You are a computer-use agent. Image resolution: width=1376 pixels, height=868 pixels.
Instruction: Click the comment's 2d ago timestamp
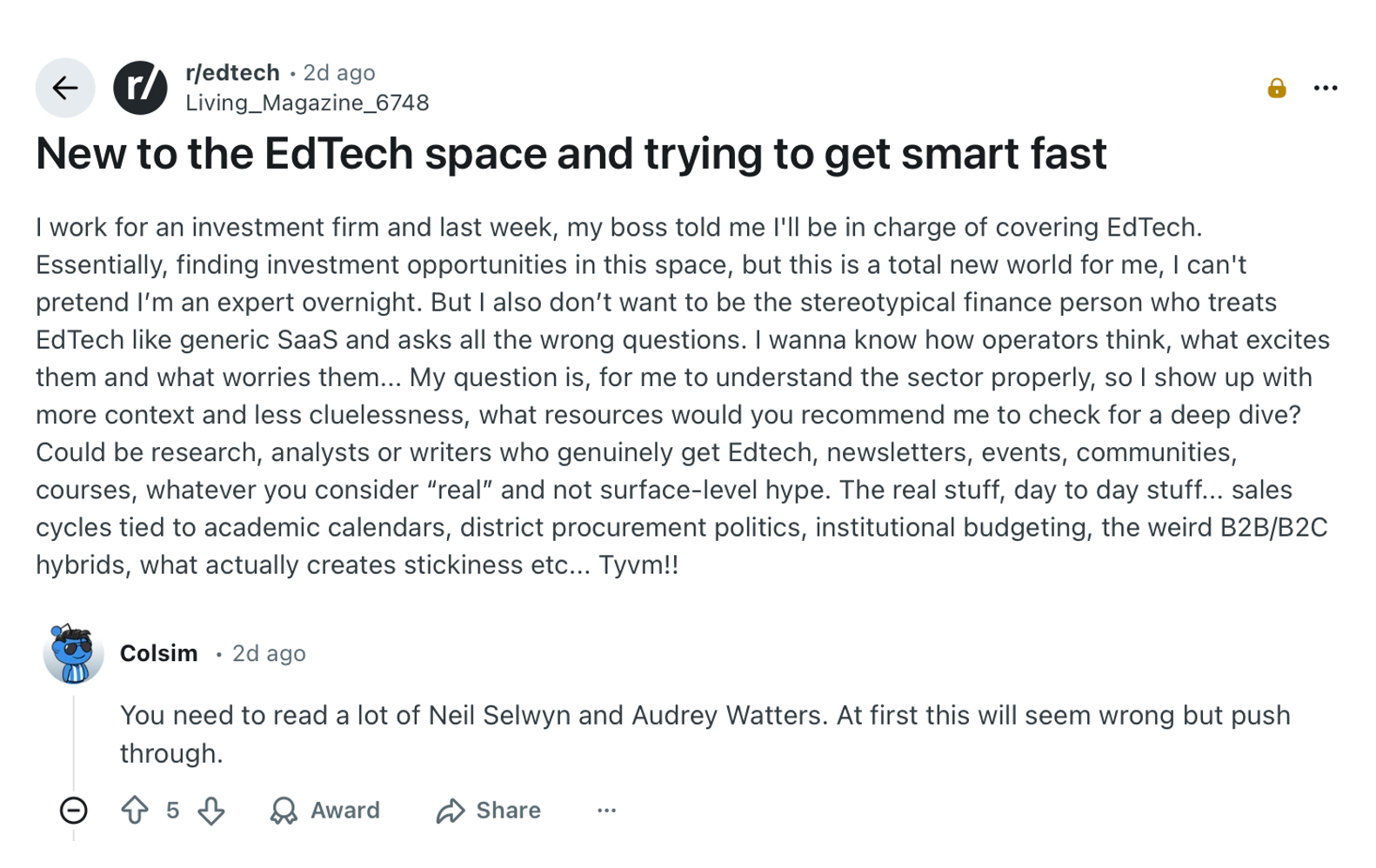click(x=269, y=653)
